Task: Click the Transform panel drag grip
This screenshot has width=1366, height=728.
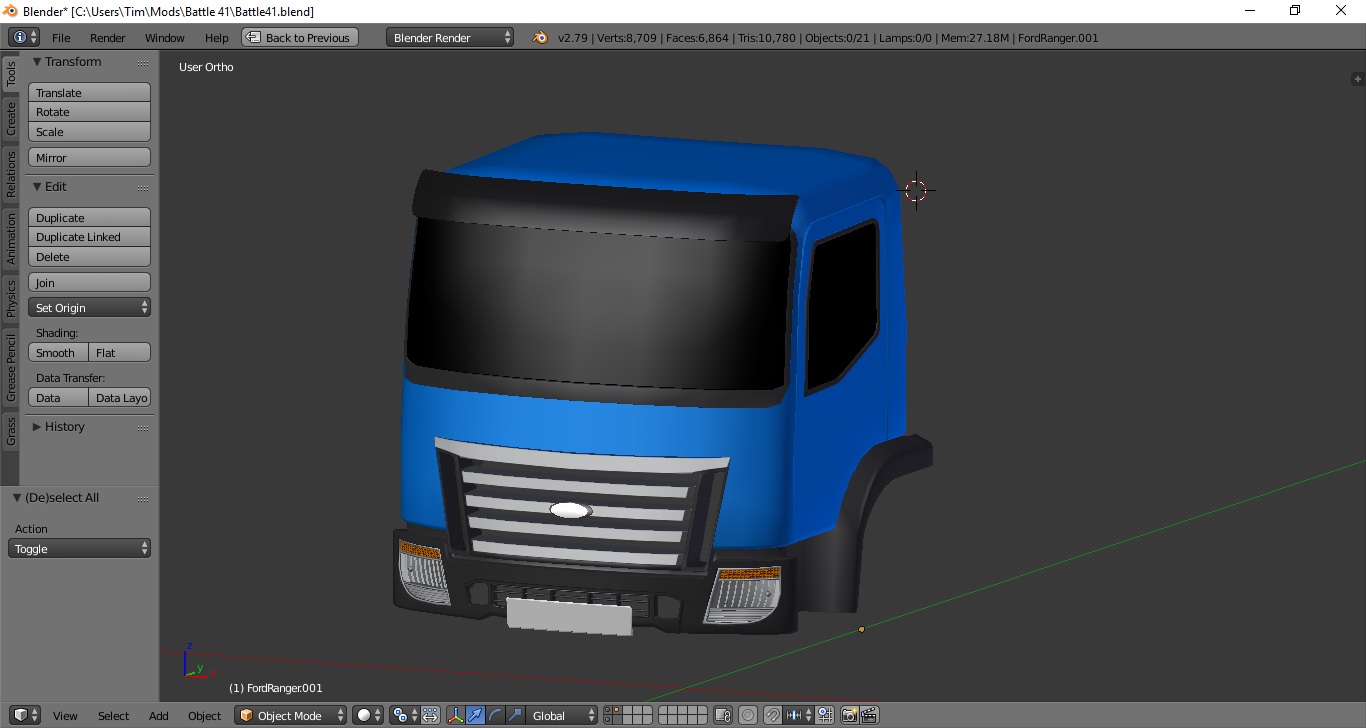Action: (x=144, y=62)
